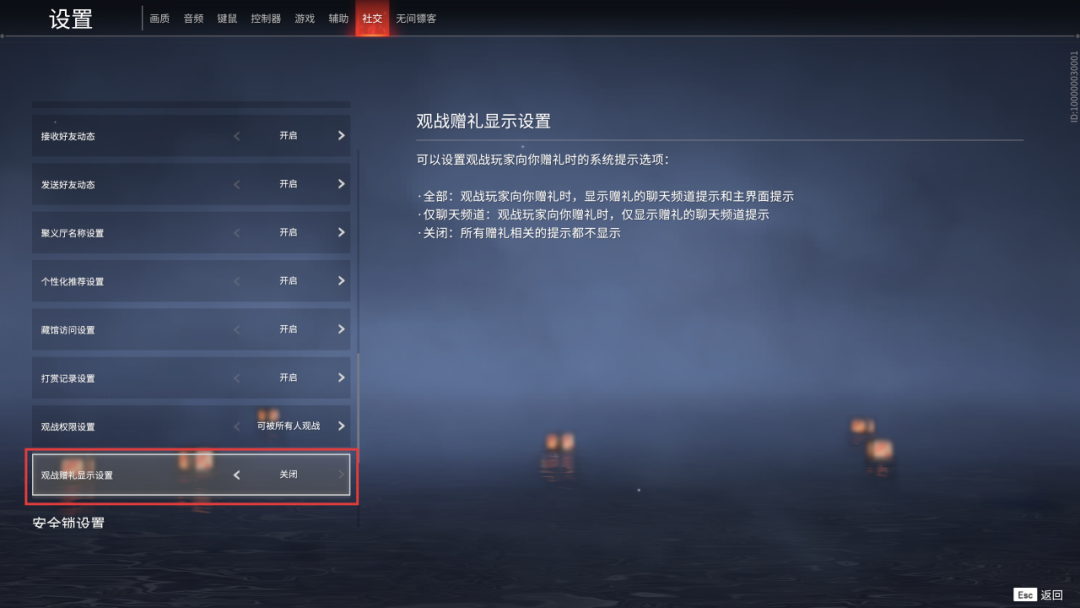1080x608 pixels.
Task: Click right arrow for 接收好友动态
Action: pyautogui.click(x=341, y=136)
